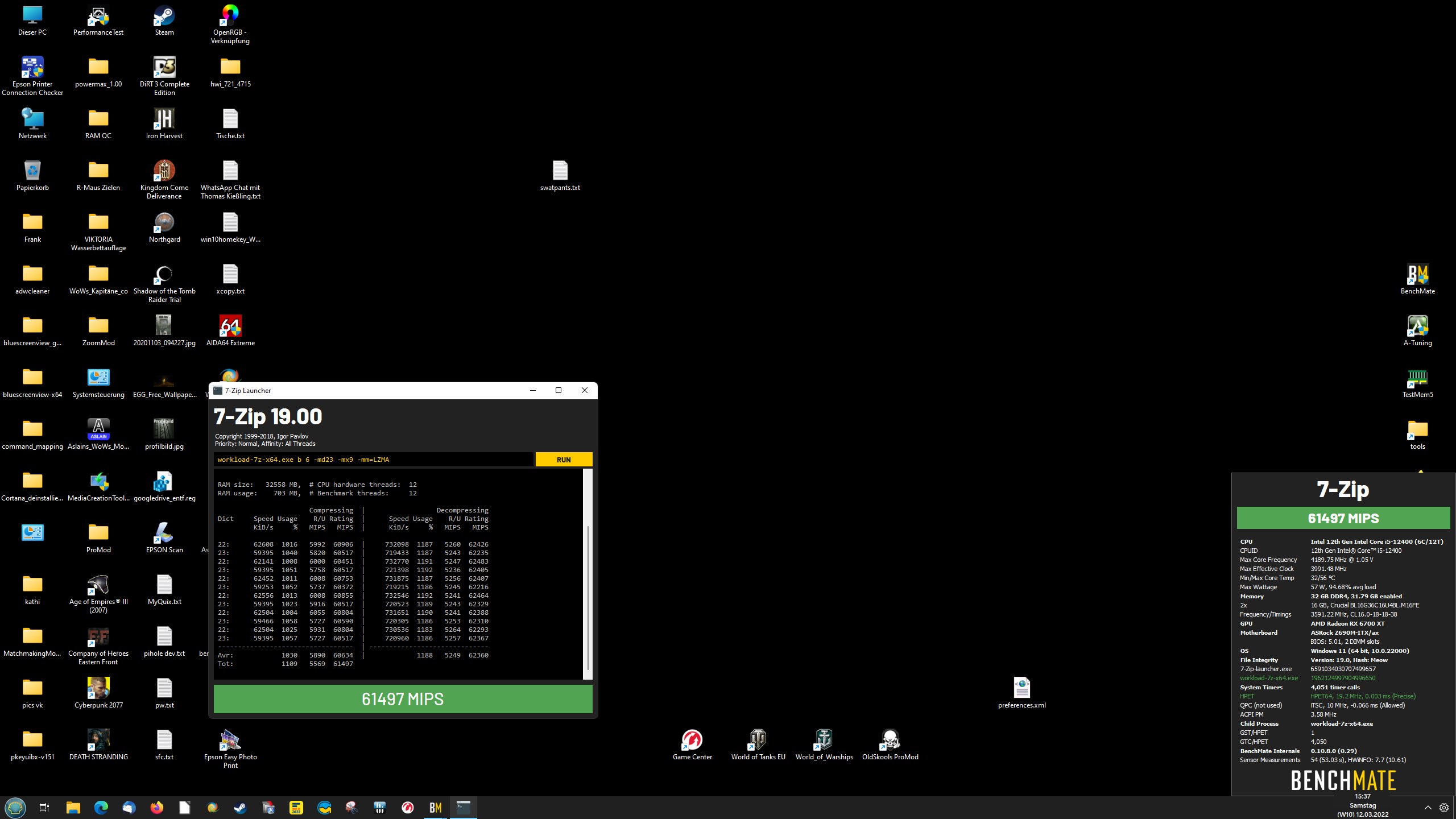
Task: Select the Kingdom Come Deliverance shortcut
Action: coord(164,180)
